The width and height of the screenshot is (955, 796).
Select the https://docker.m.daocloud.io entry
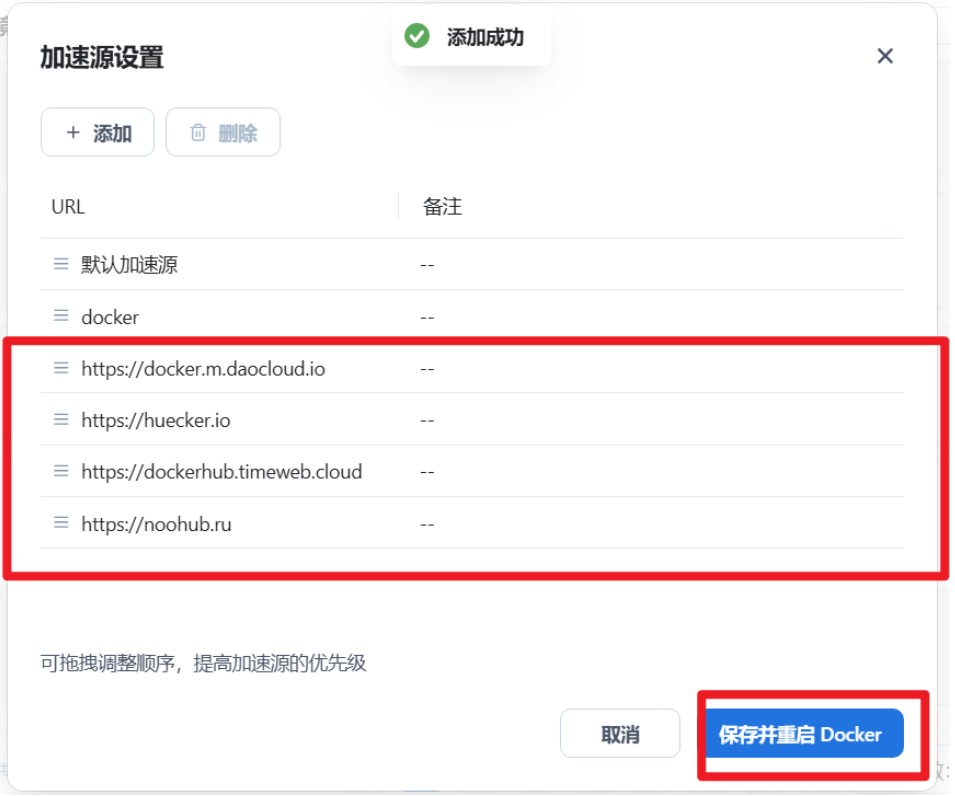(203, 369)
